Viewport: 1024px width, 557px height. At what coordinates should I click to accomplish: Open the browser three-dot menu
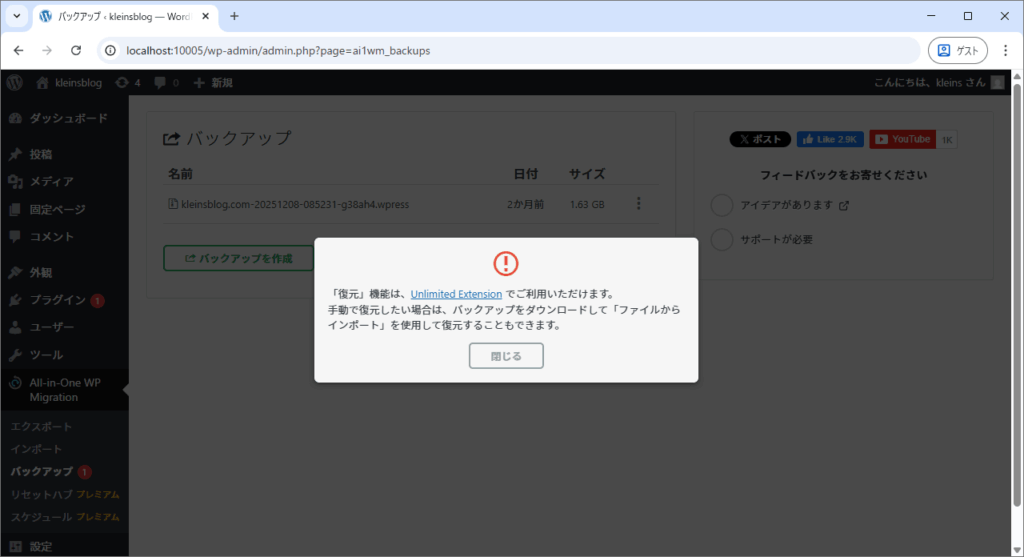(1004, 50)
